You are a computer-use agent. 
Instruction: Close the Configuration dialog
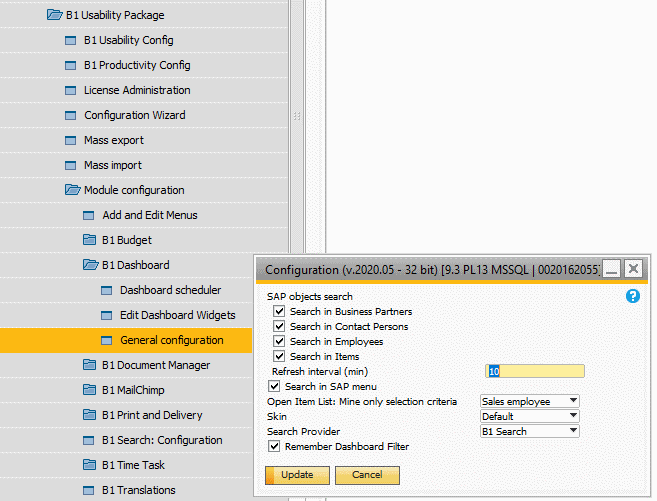(633, 269)
